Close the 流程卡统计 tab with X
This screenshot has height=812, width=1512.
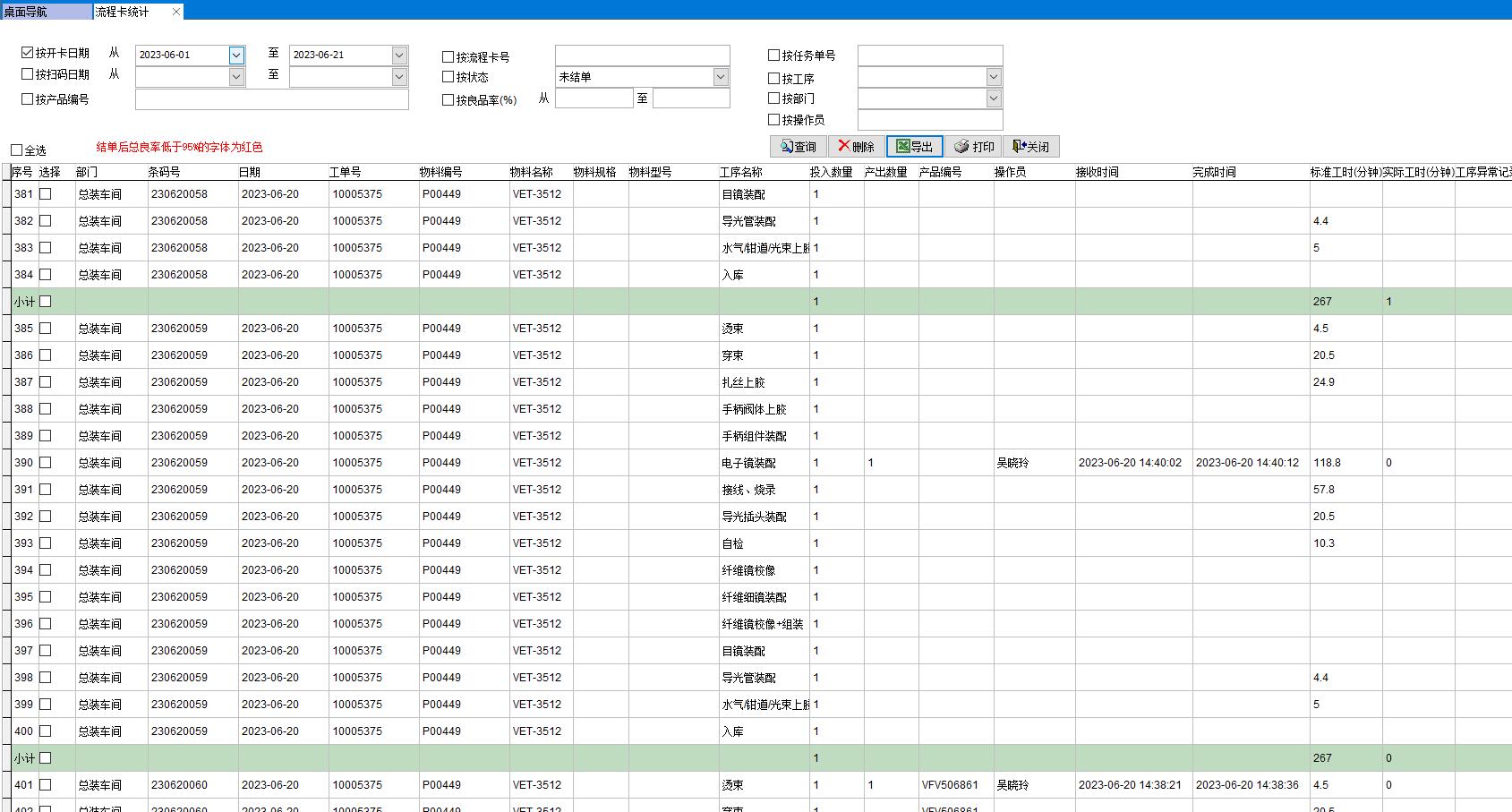176,12
